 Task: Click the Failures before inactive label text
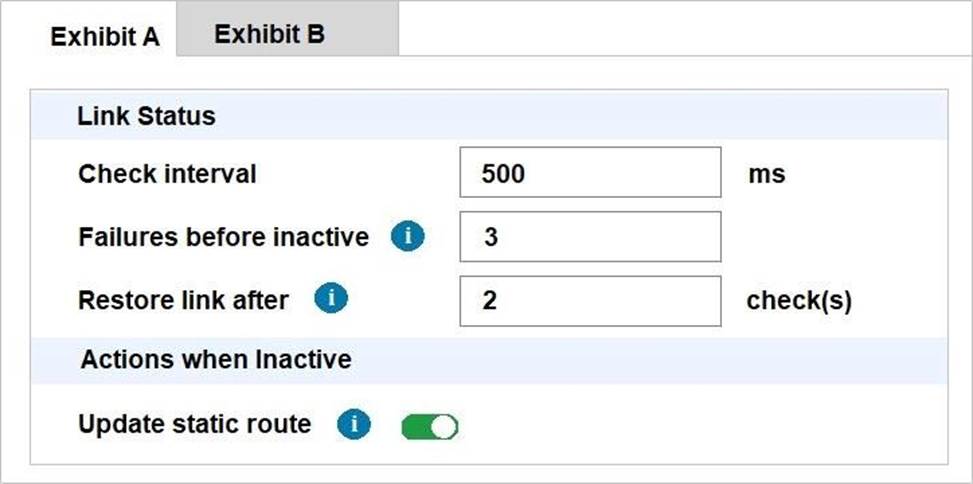click(x=223, y=238)
